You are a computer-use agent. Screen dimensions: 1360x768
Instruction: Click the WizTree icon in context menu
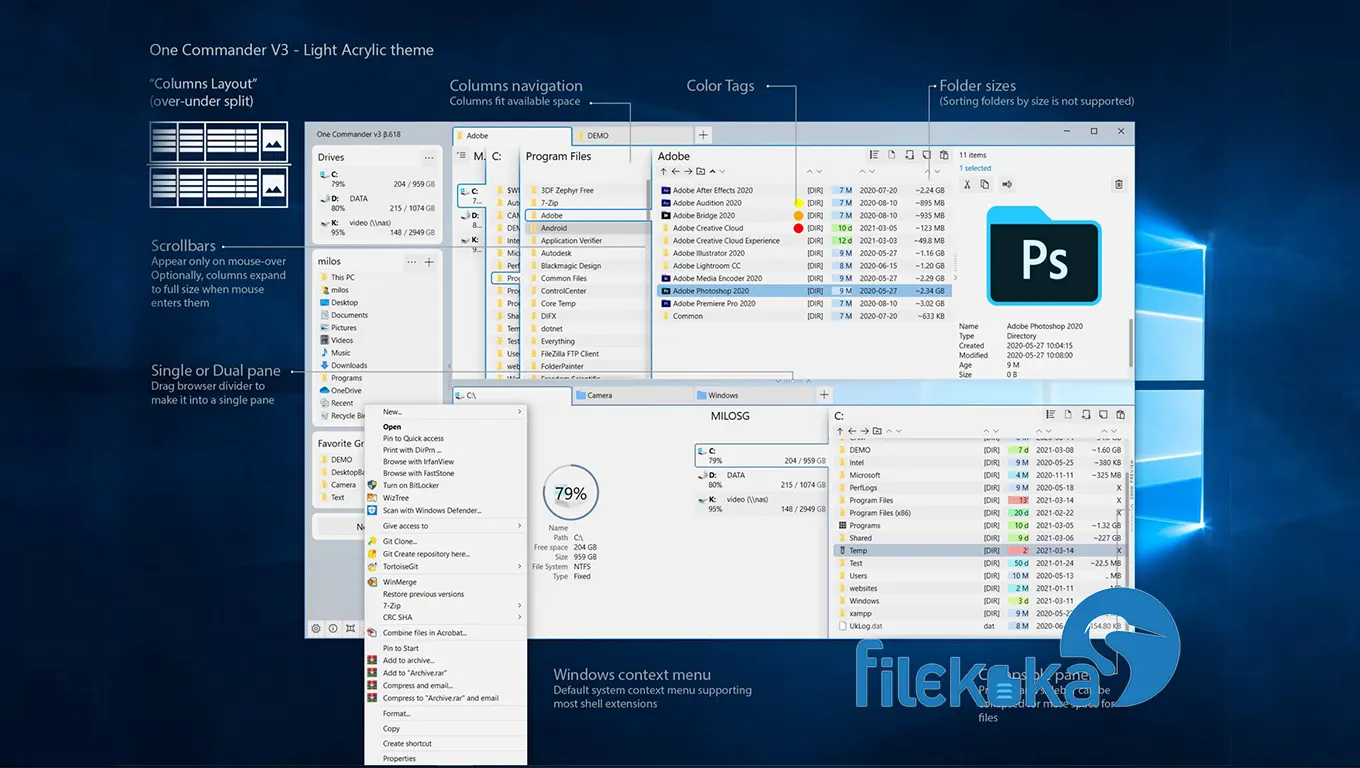click(373, 498)
